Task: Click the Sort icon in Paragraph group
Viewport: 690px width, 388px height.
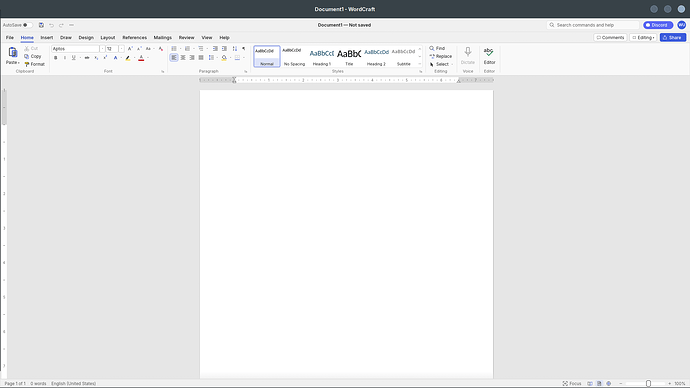Action: [235, 49]
